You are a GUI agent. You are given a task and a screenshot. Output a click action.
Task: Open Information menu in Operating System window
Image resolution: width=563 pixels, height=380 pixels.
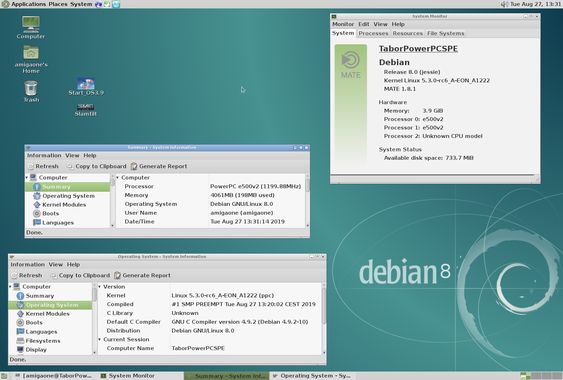(x=27, y=264)
